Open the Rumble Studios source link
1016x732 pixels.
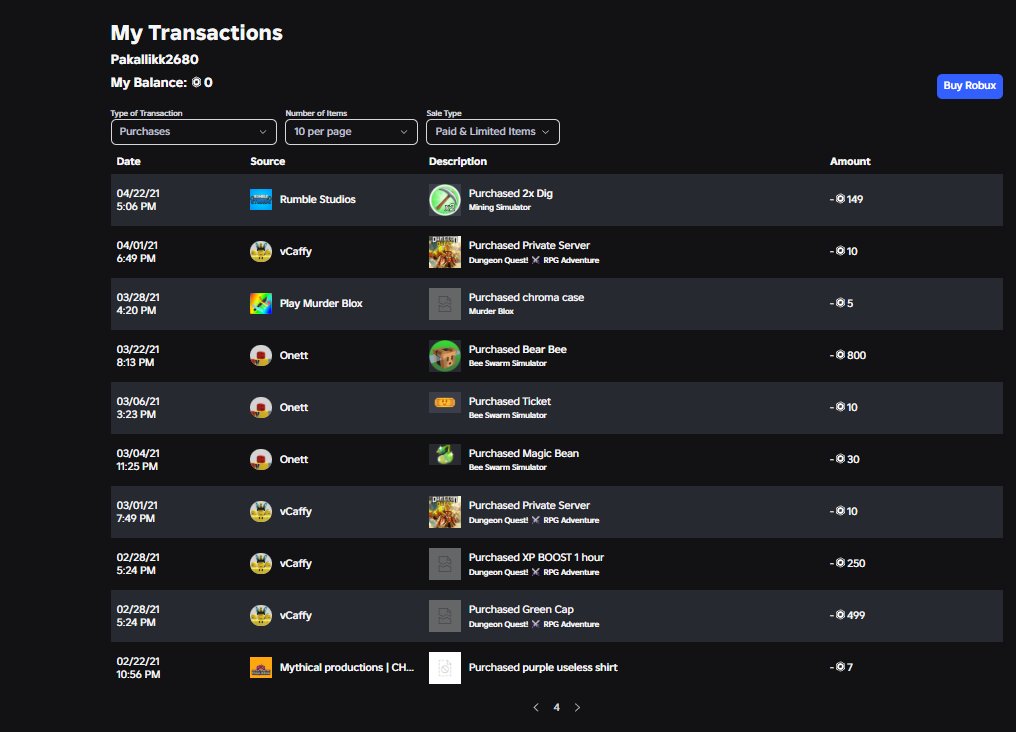coord(318,200)
